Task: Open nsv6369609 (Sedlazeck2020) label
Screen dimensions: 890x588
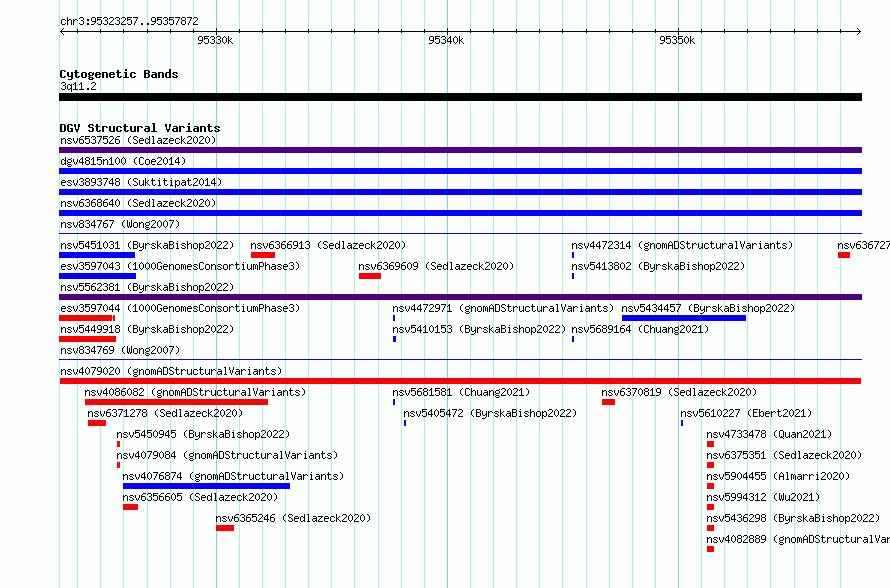Action: (436, 266)
